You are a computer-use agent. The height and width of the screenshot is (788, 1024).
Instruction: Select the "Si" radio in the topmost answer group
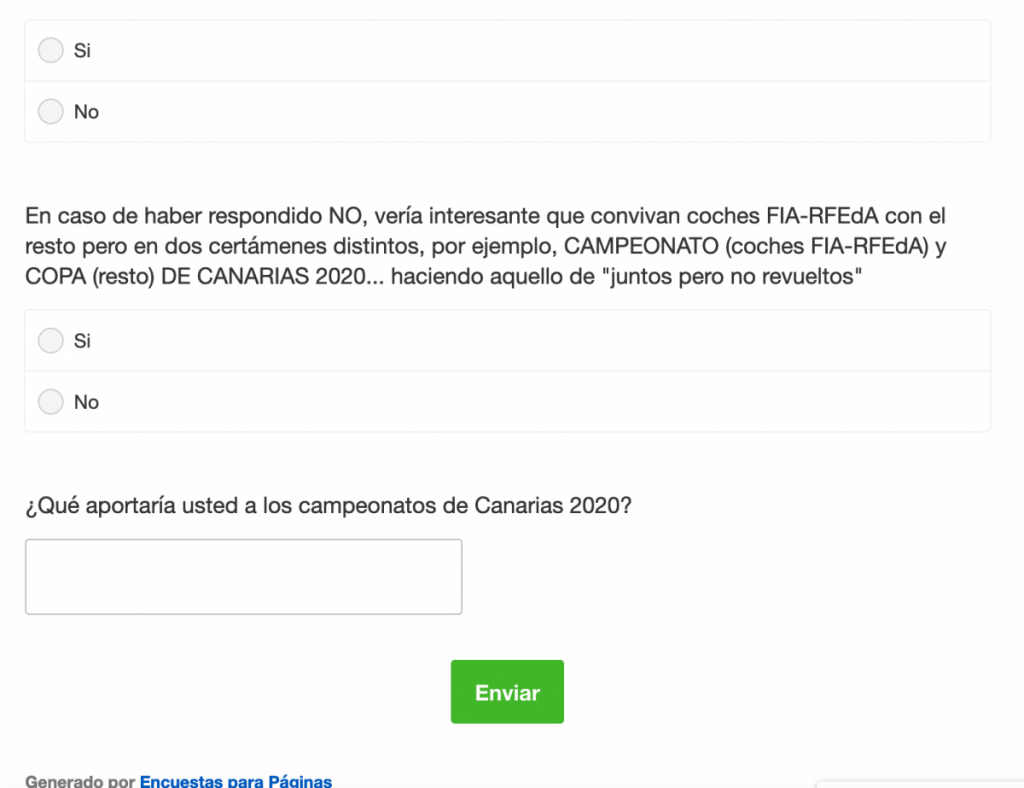[x=50, y=50]
